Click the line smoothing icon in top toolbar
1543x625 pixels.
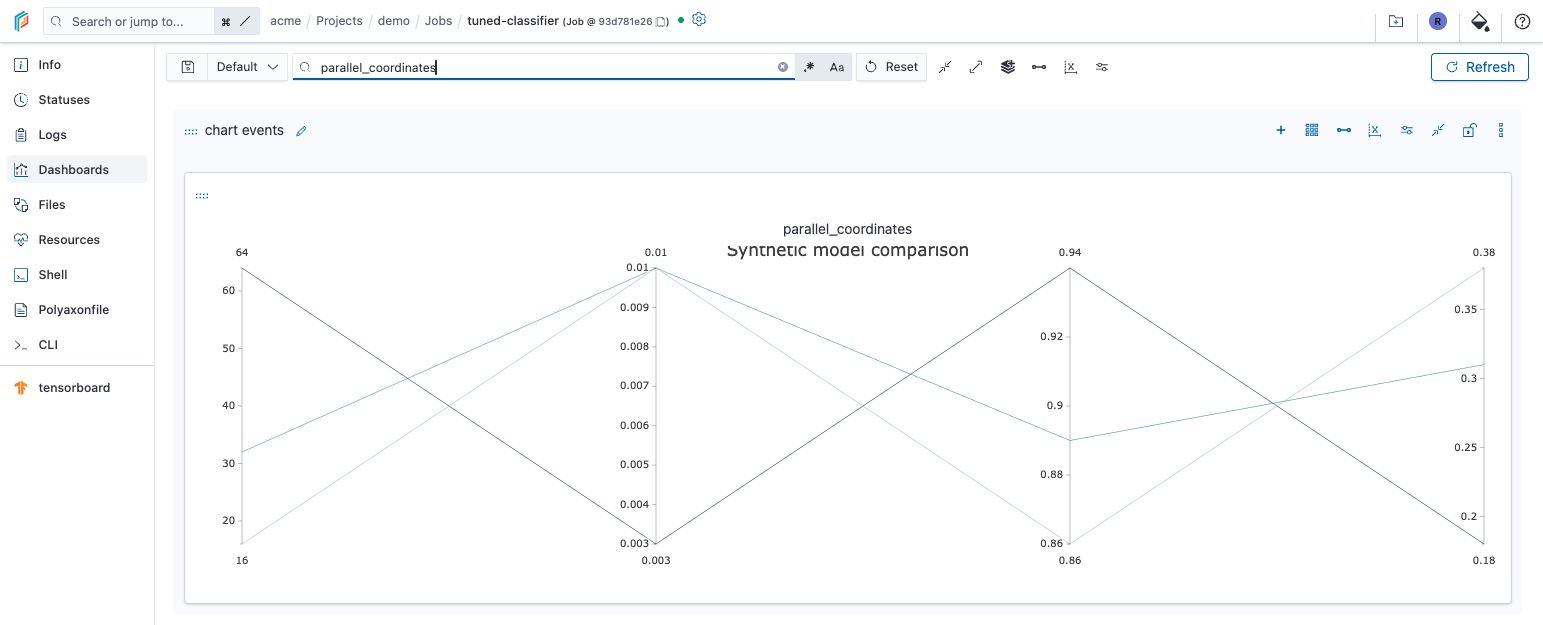pos(1039,67)
